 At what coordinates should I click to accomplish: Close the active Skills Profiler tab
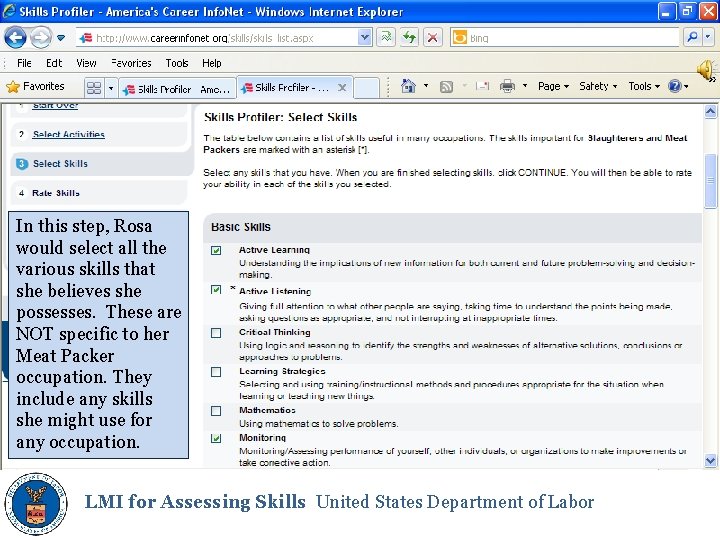coord(342,87)
